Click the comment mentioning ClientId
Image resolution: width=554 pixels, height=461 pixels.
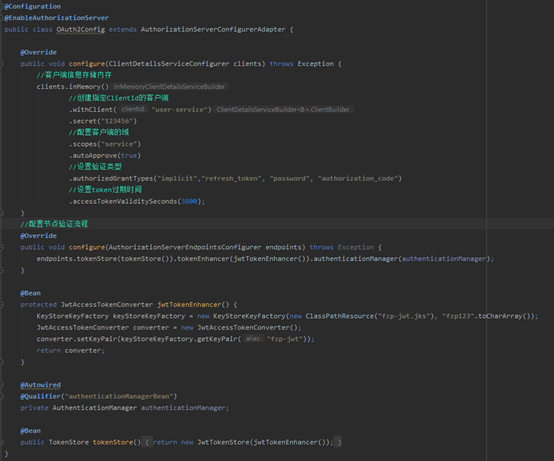click(x=118, y=98)
